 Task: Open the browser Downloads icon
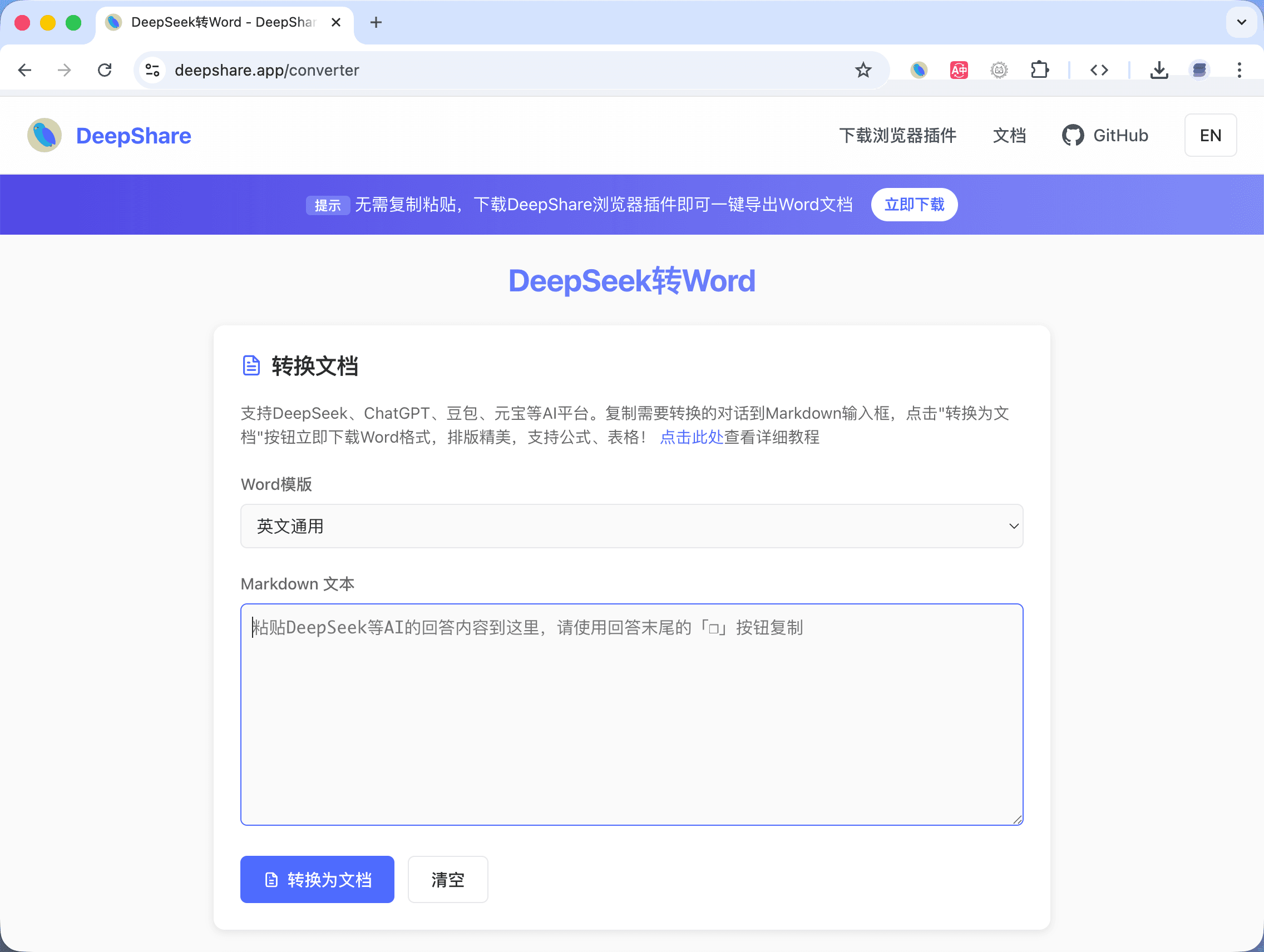[x=1159, y=69]
